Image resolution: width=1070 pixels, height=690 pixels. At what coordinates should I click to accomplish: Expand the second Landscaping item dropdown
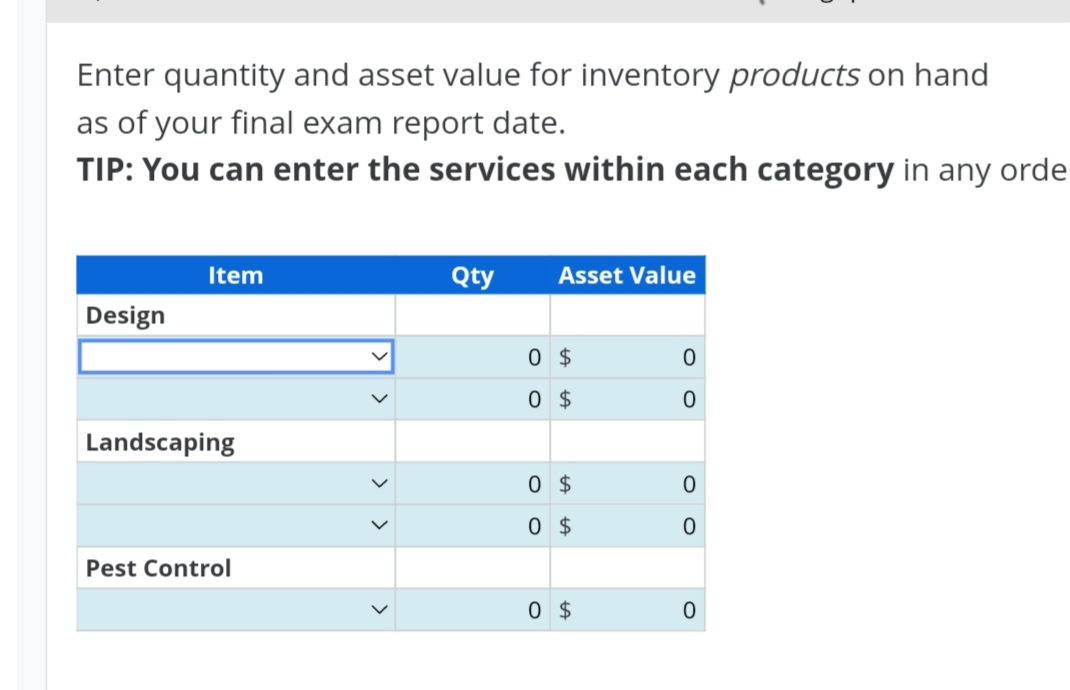coord(236,526)
